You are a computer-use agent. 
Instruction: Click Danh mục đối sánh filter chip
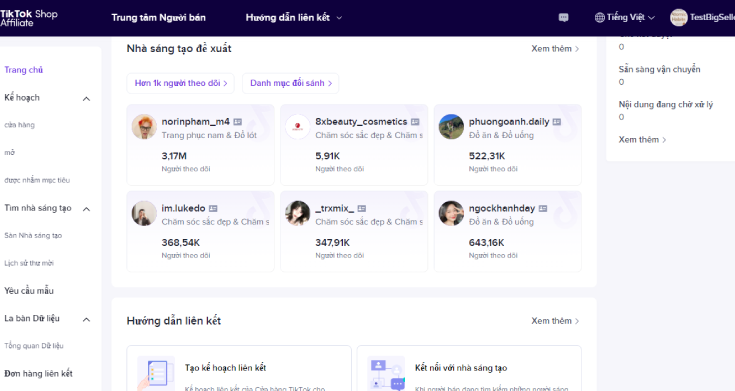pos(291,83)
